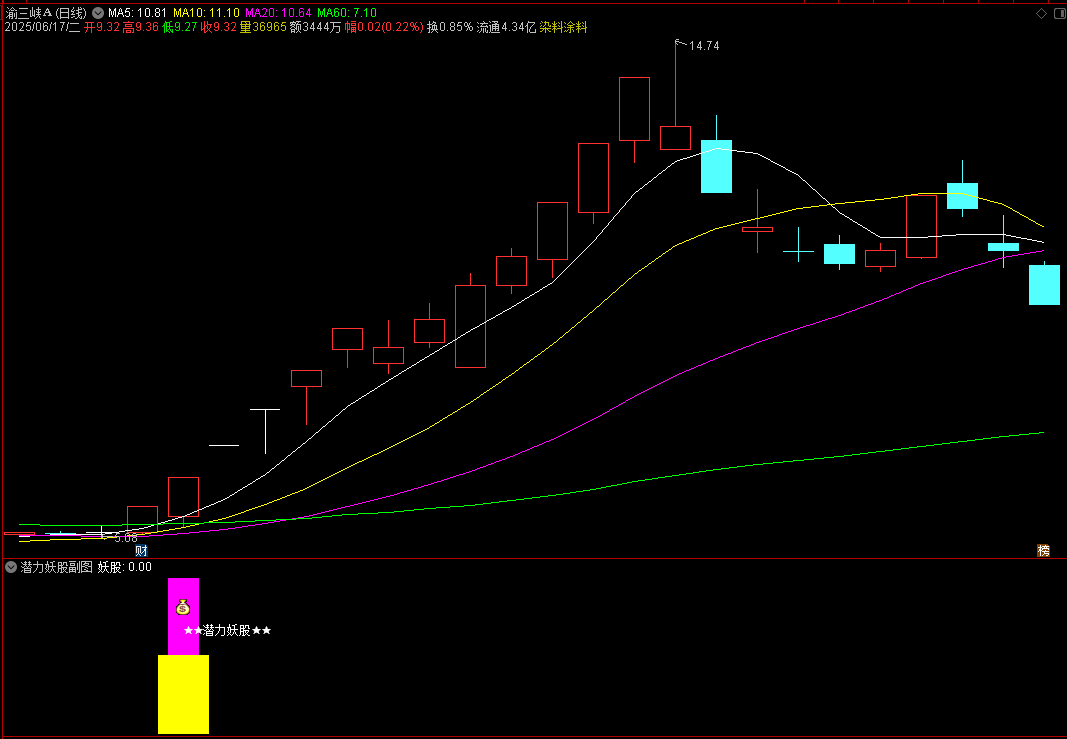The height and width of the screenshot is (739, 1067).
Task: Select the MA10: 11.10 indicator label
Action: tap(206, 13)
